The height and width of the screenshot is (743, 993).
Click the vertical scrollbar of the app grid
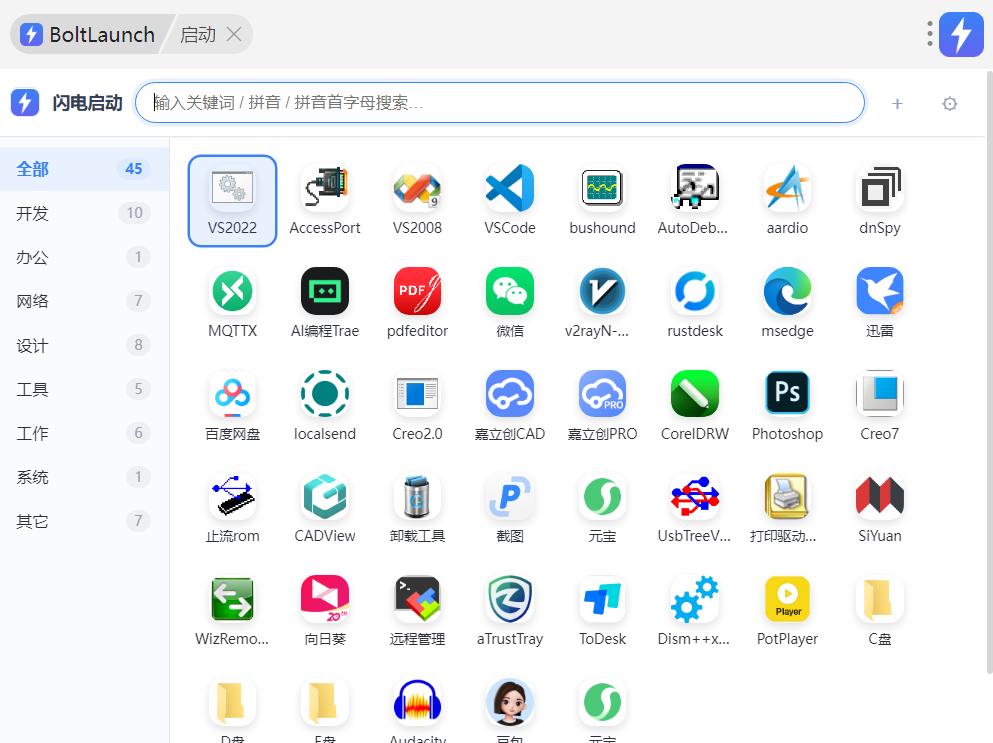[989, 371]
